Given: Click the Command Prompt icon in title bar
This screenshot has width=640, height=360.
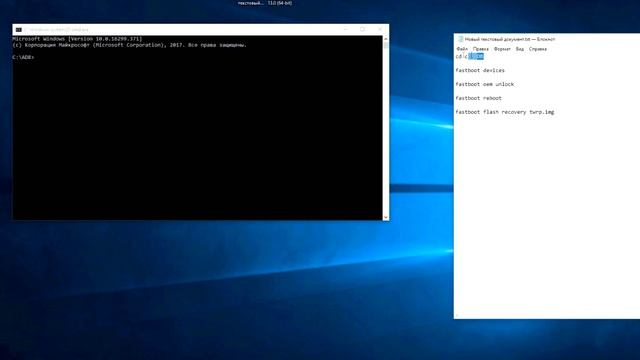Looking at the screenshot, I should coord(18,30).
